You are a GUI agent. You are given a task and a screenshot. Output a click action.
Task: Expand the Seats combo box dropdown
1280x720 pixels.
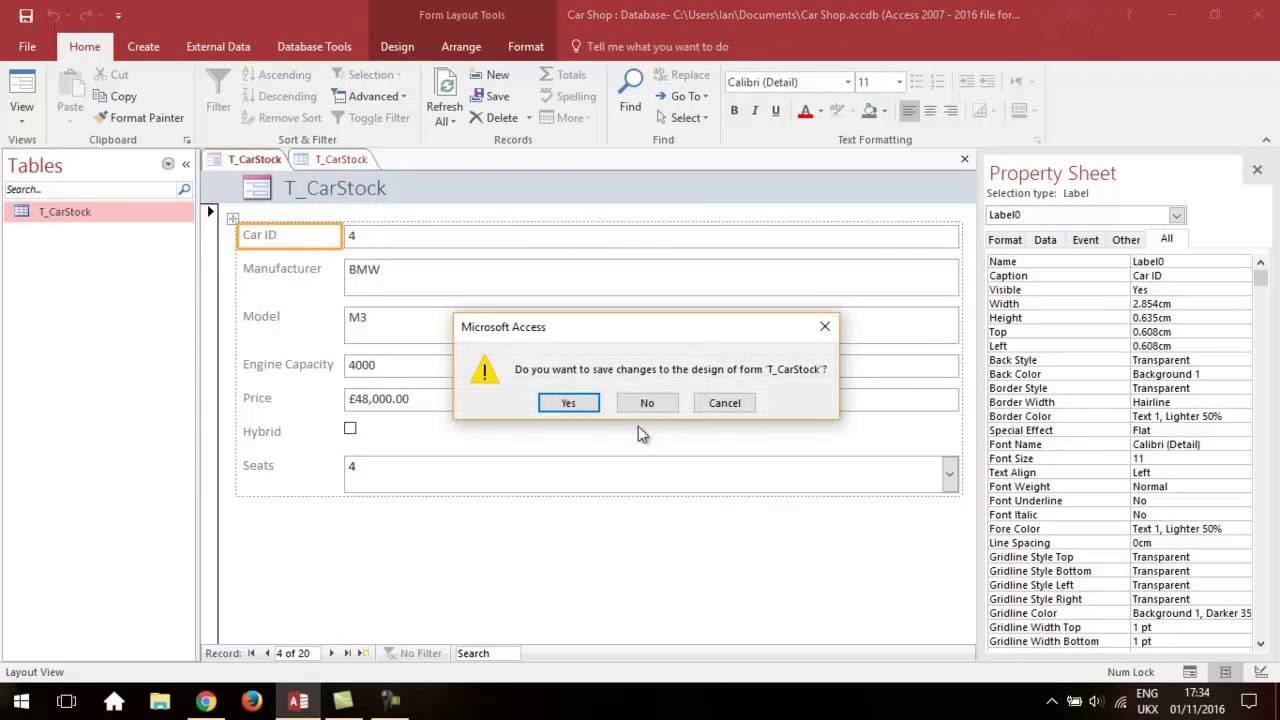tap(950, 474)
